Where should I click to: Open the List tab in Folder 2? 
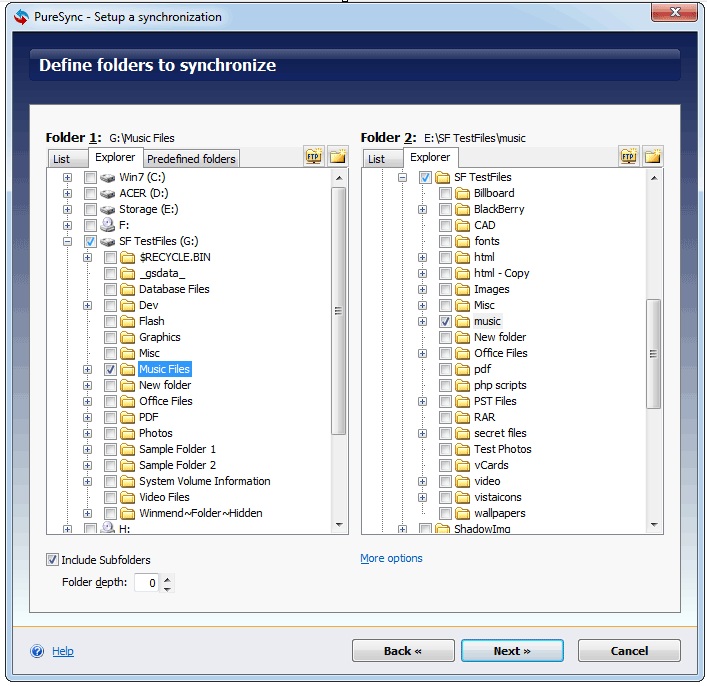[377, 159]
